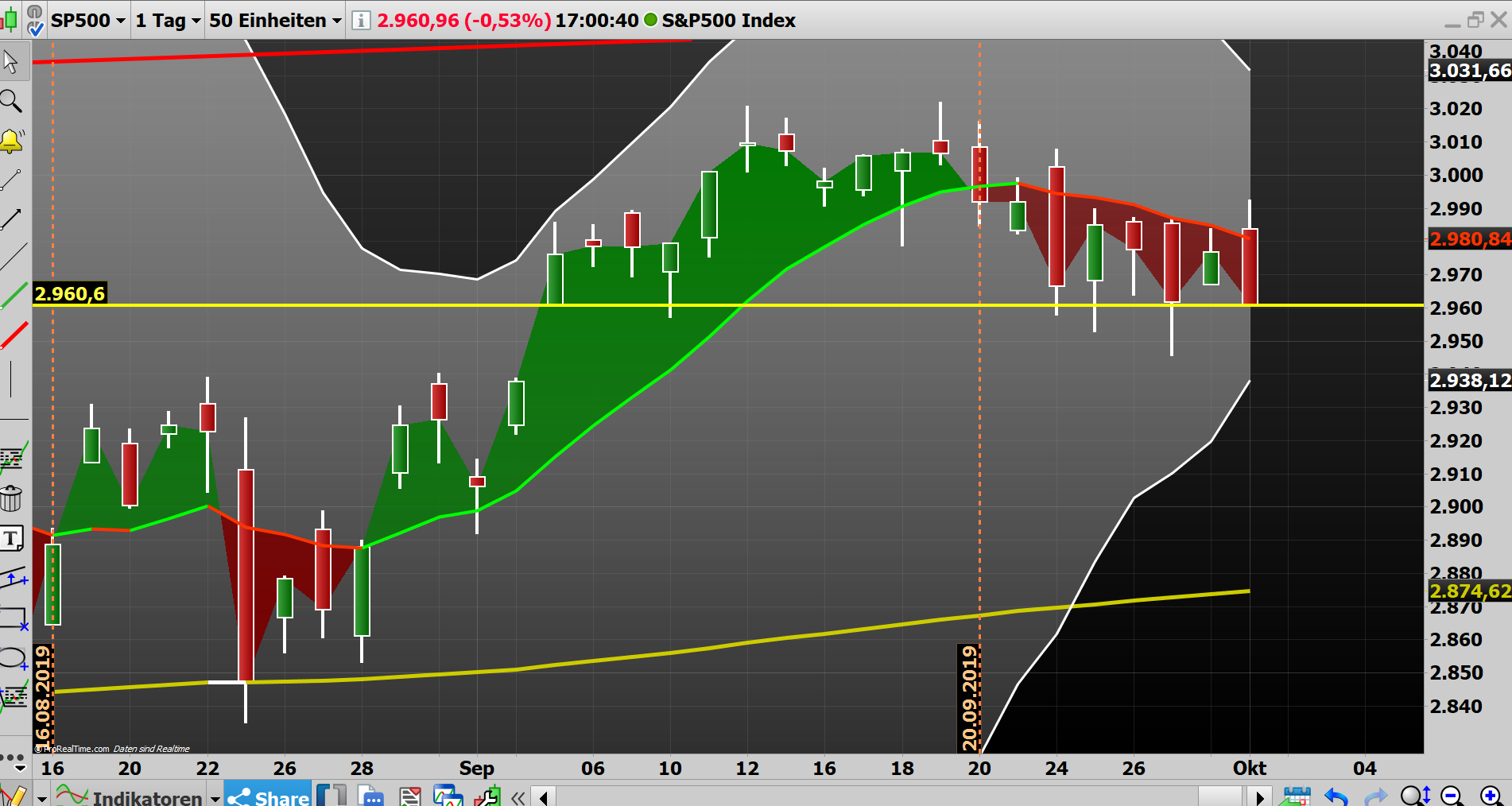
Task: Undo the last chart action
Action: pos(1336,796)
